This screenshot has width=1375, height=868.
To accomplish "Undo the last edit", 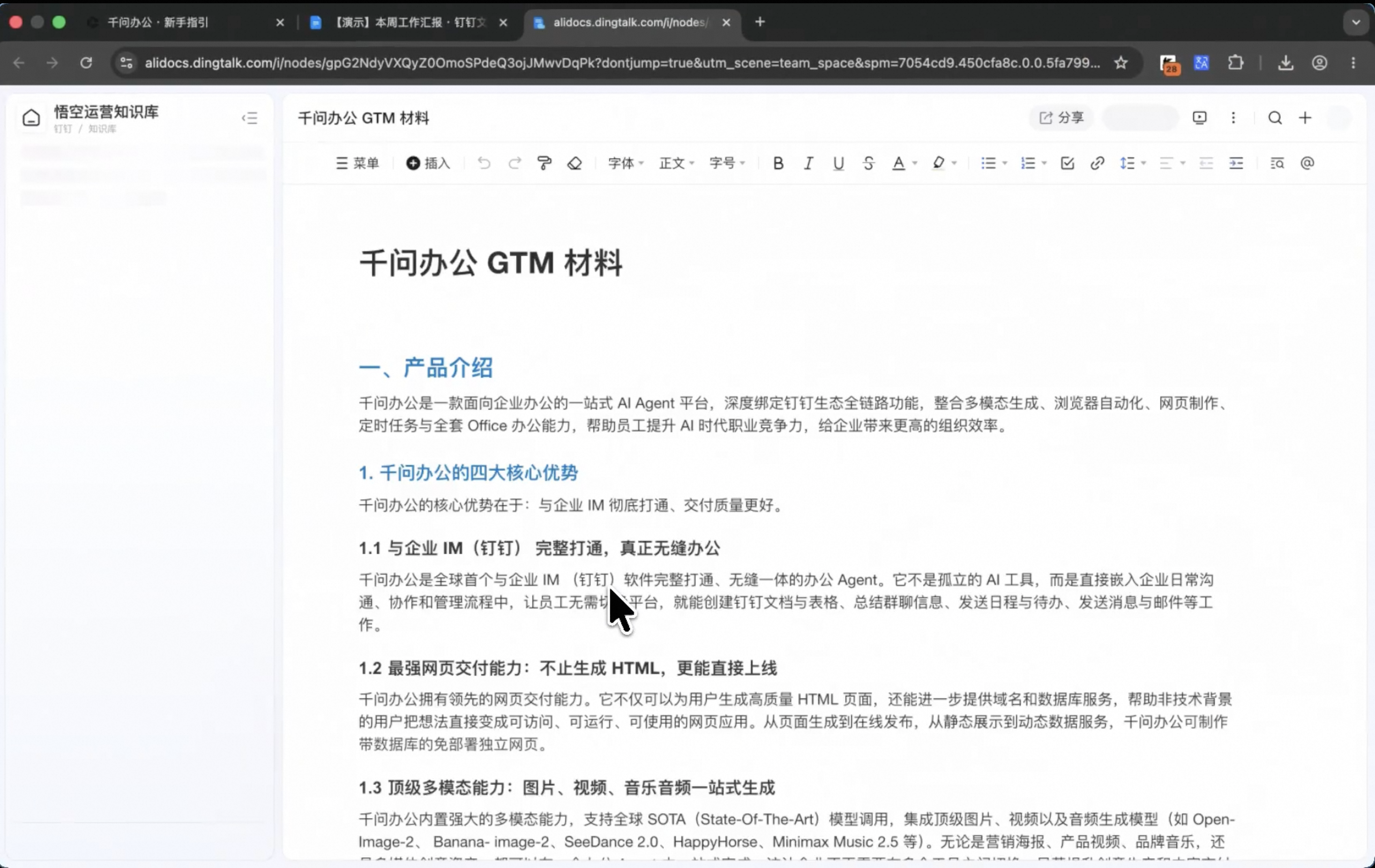I will [x=484, y=163].
